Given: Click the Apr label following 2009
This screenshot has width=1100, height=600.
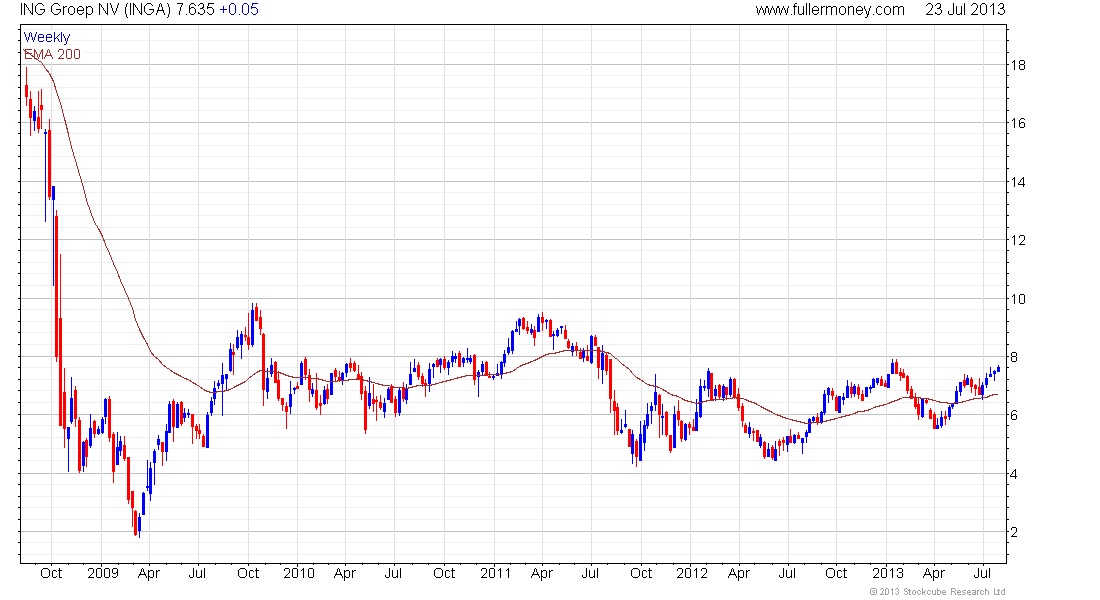Looking at the screenshot, I should tap(149, 573).
